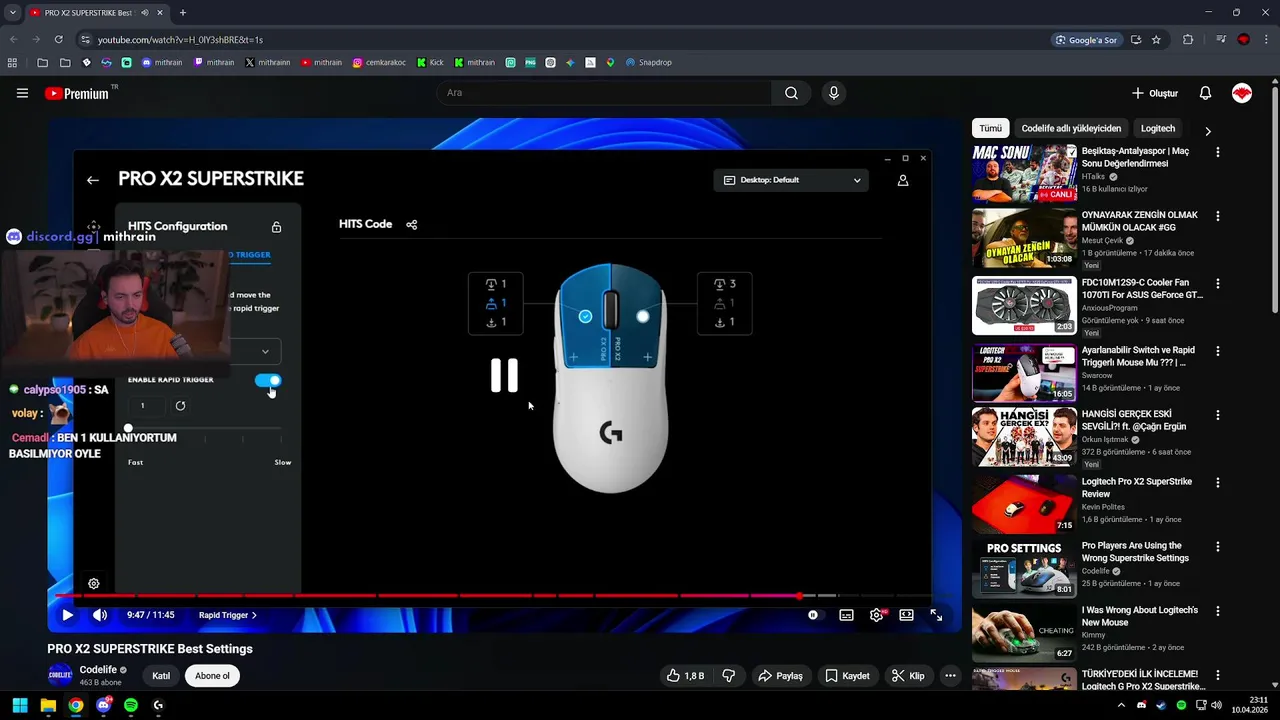This screenshot has height=720, width=1280.
Task: Mute the tab via the speaker icon
Action: (146, 13)
